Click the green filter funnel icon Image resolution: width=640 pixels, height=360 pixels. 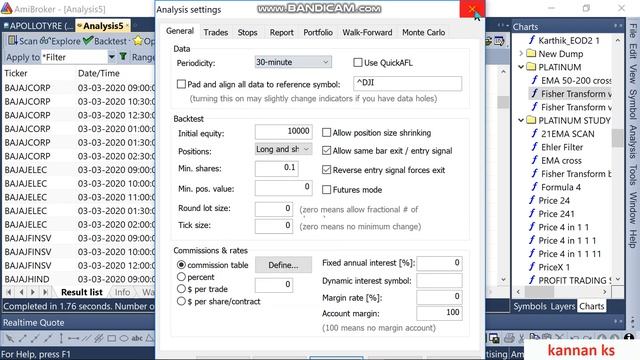coord(123,57)
